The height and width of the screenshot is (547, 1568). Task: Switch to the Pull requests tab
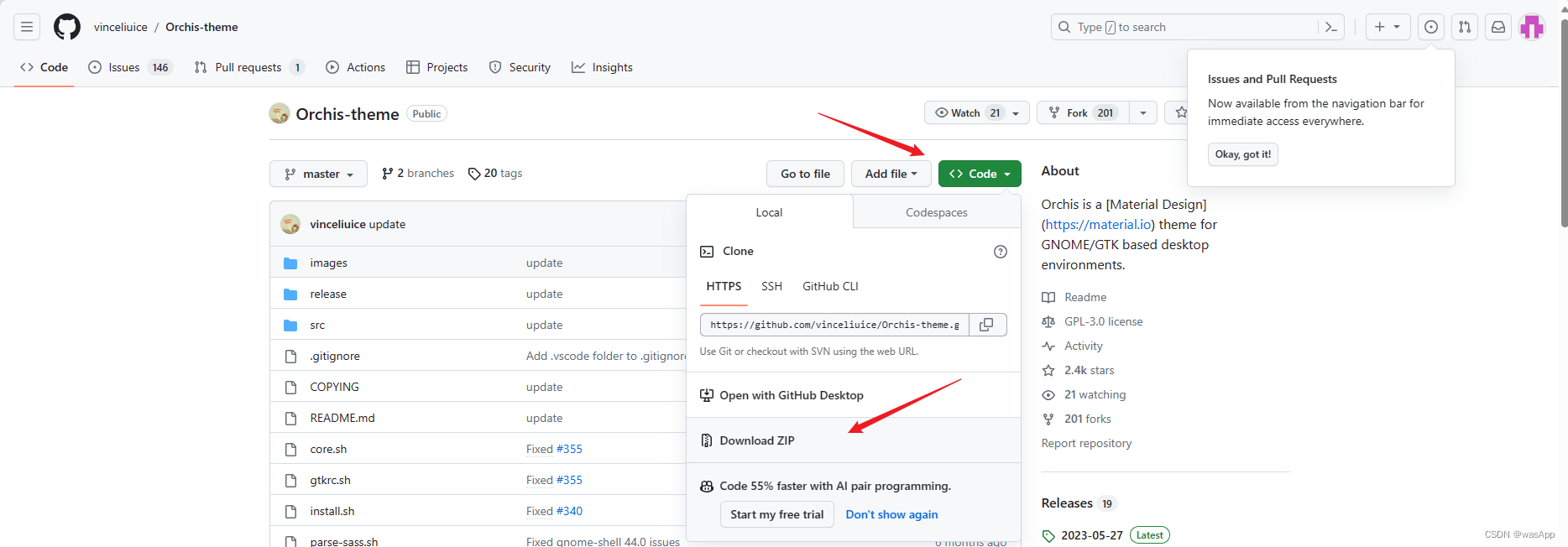click(248, 67)
